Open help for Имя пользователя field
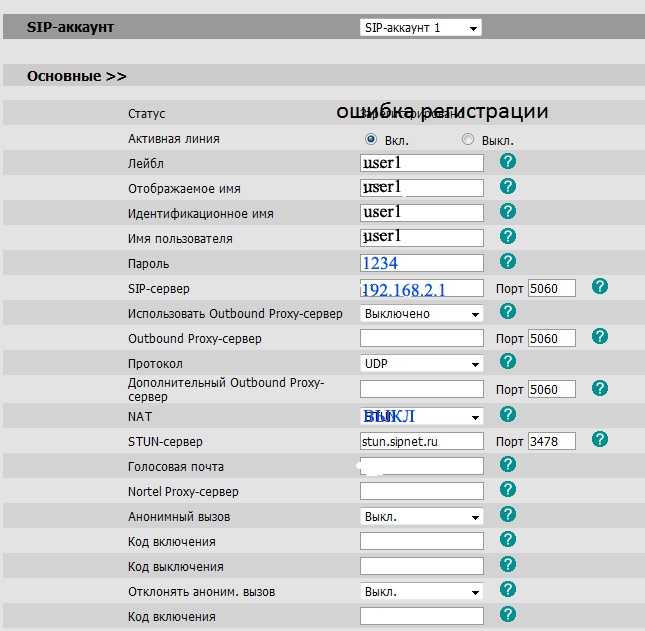This screenshot has height=631, width=645. [x=508, y=237]
